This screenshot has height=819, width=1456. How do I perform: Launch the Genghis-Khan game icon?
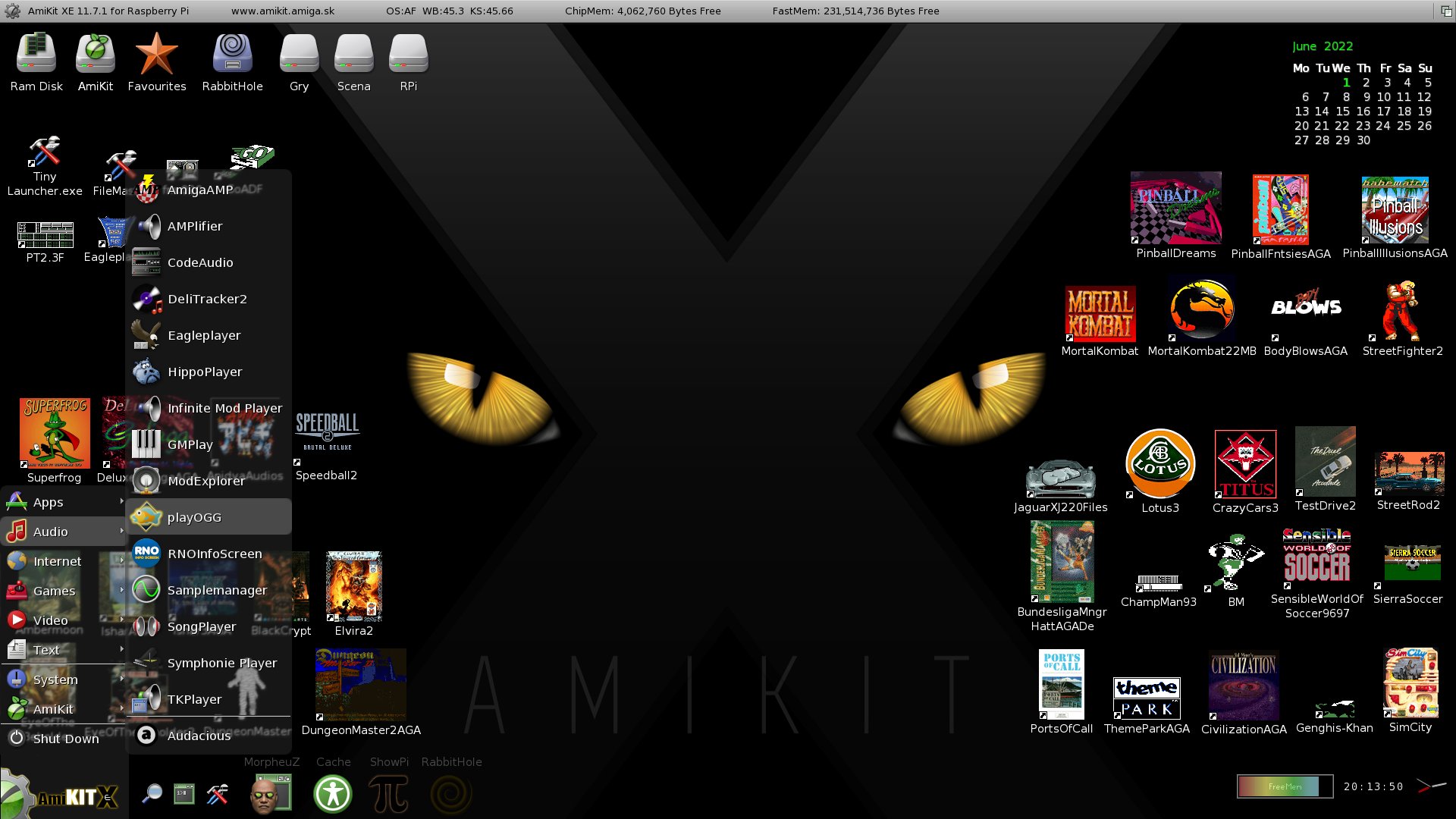1334,710
